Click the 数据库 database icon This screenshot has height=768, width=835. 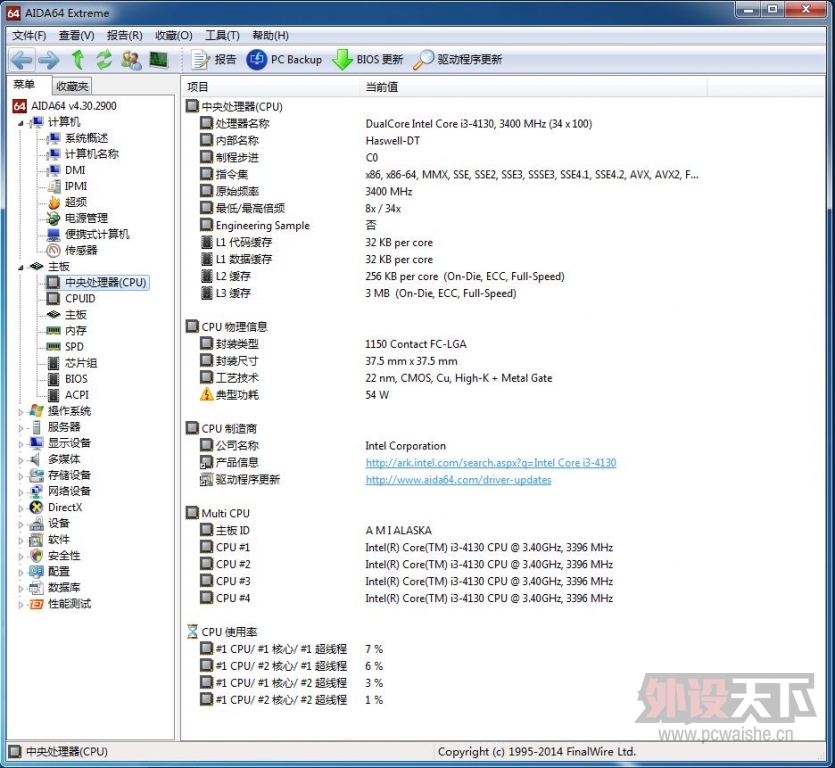[x=37, y=588]
